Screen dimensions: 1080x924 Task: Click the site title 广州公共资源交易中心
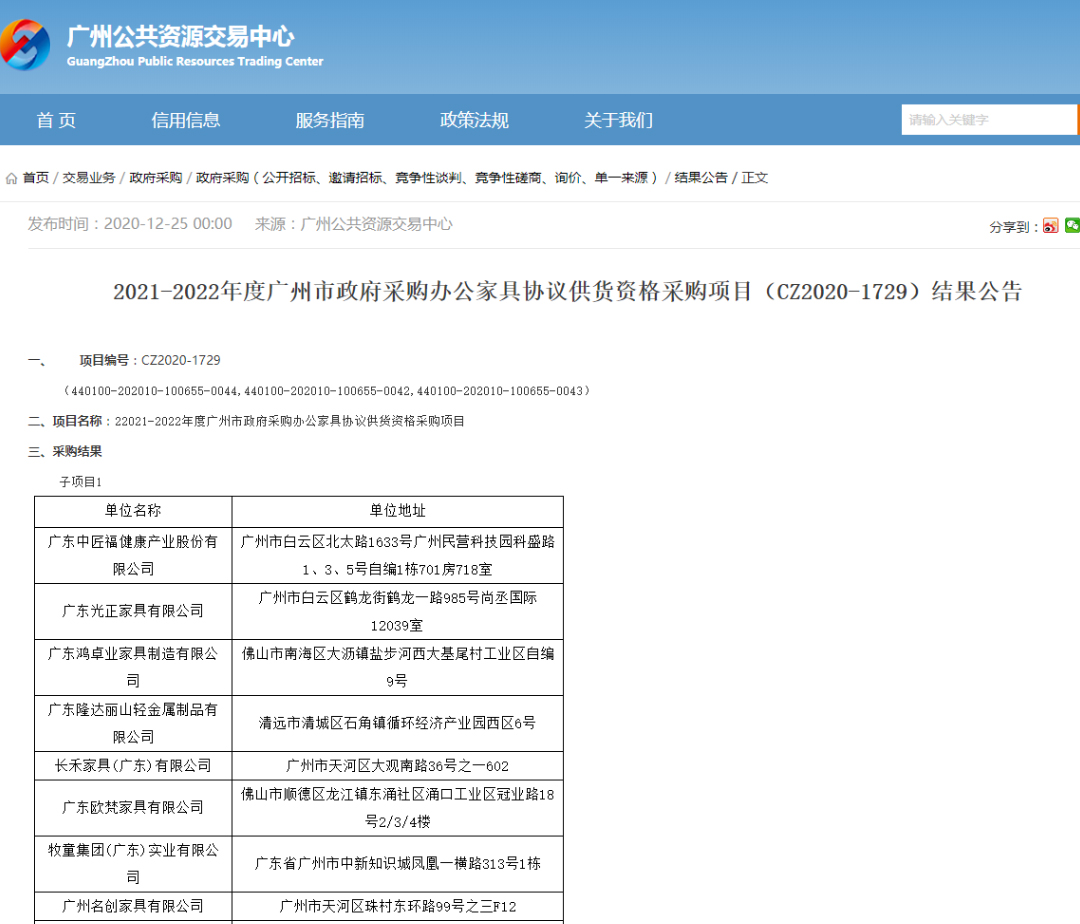click(x=180, y=37)
